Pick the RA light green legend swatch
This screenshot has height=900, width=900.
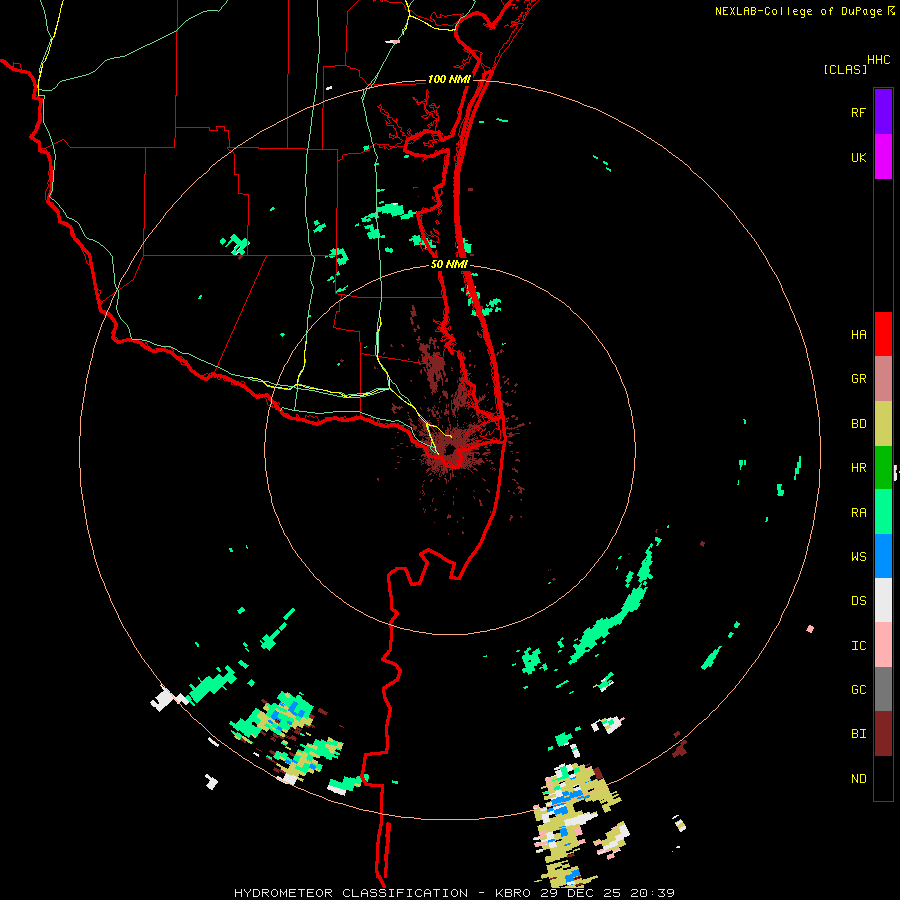click(x=883, y=512)
